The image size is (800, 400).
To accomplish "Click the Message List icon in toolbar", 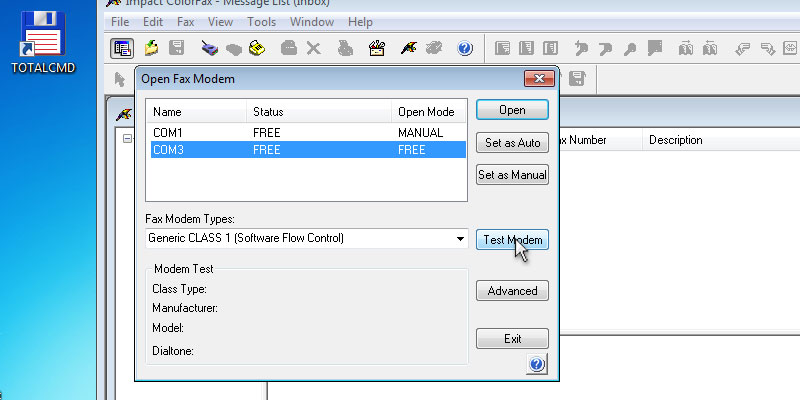I will (122, 47).
